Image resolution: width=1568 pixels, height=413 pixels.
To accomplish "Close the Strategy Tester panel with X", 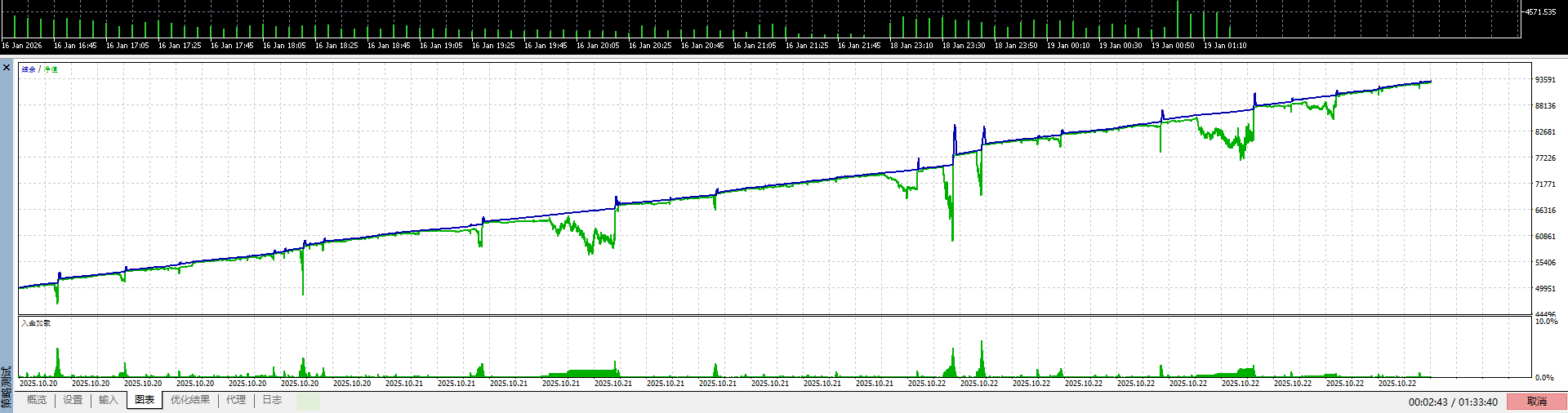I will click(x=7, y=68).
